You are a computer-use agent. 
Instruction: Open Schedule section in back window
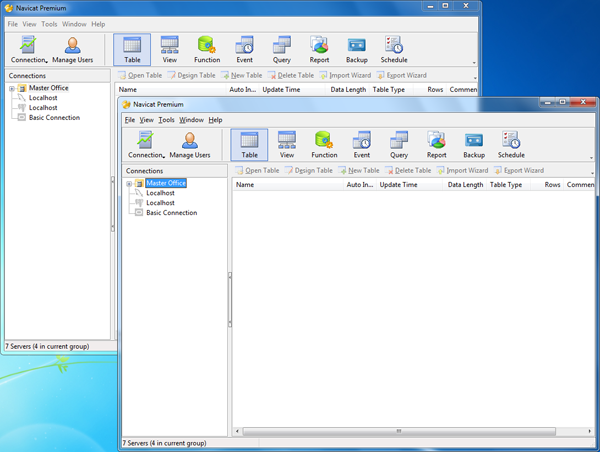[394, 49]
